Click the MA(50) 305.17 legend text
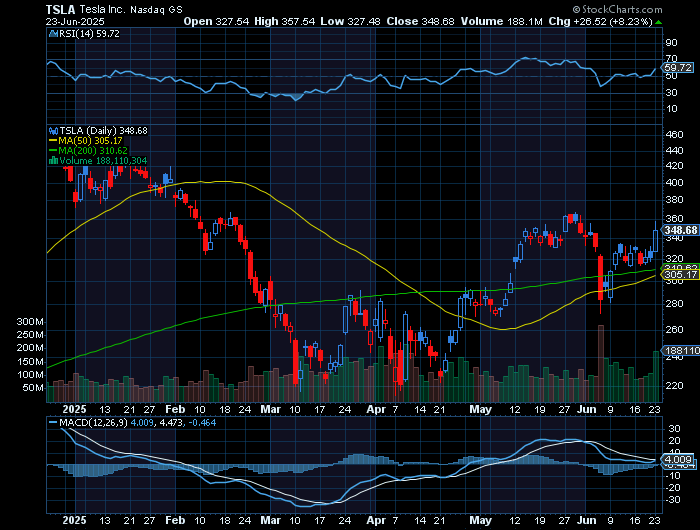Screen dimensions: 700x530 (91, 141)
